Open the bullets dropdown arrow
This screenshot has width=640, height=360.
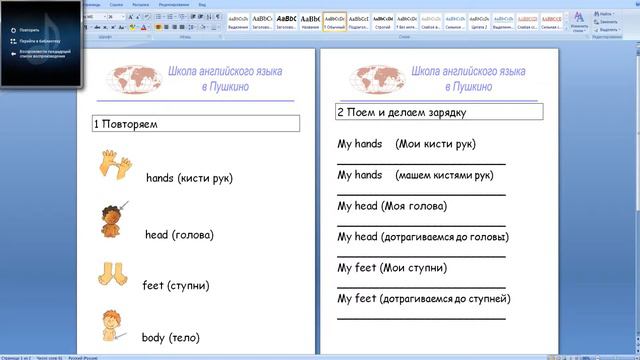click(x=164, y=17)
